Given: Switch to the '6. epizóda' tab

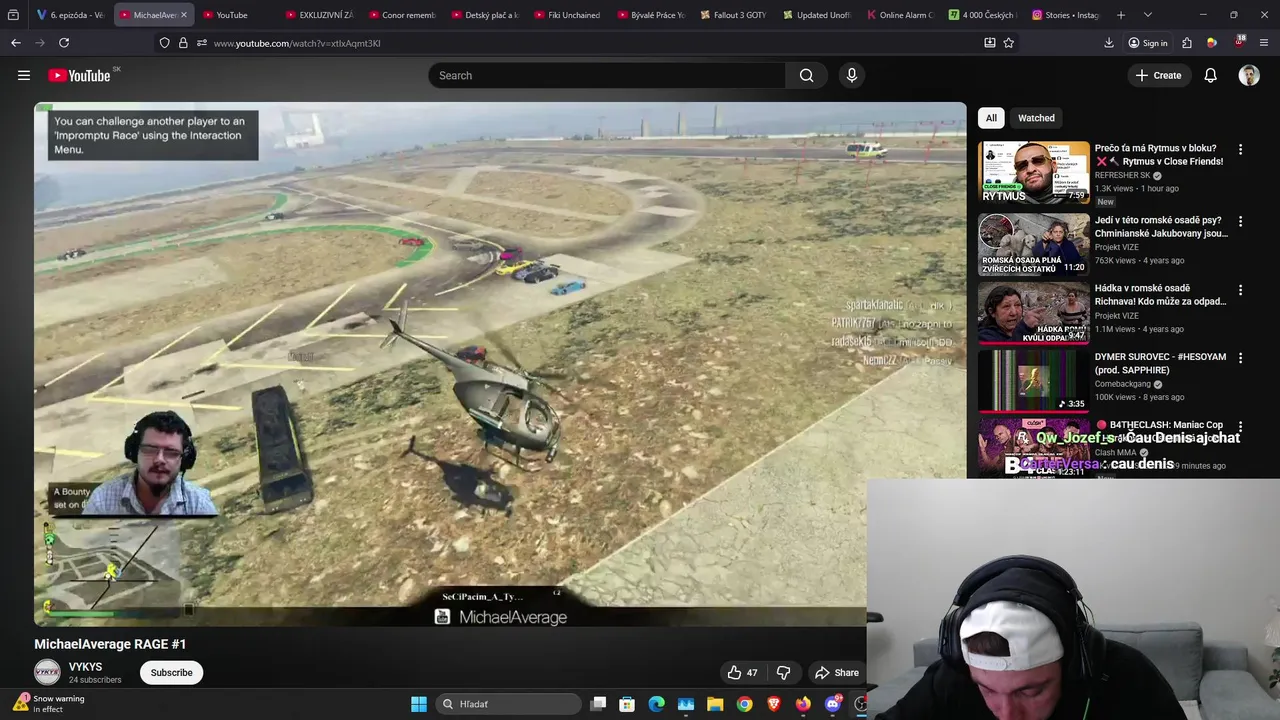Looking at the screenshot, I should 70,15.
